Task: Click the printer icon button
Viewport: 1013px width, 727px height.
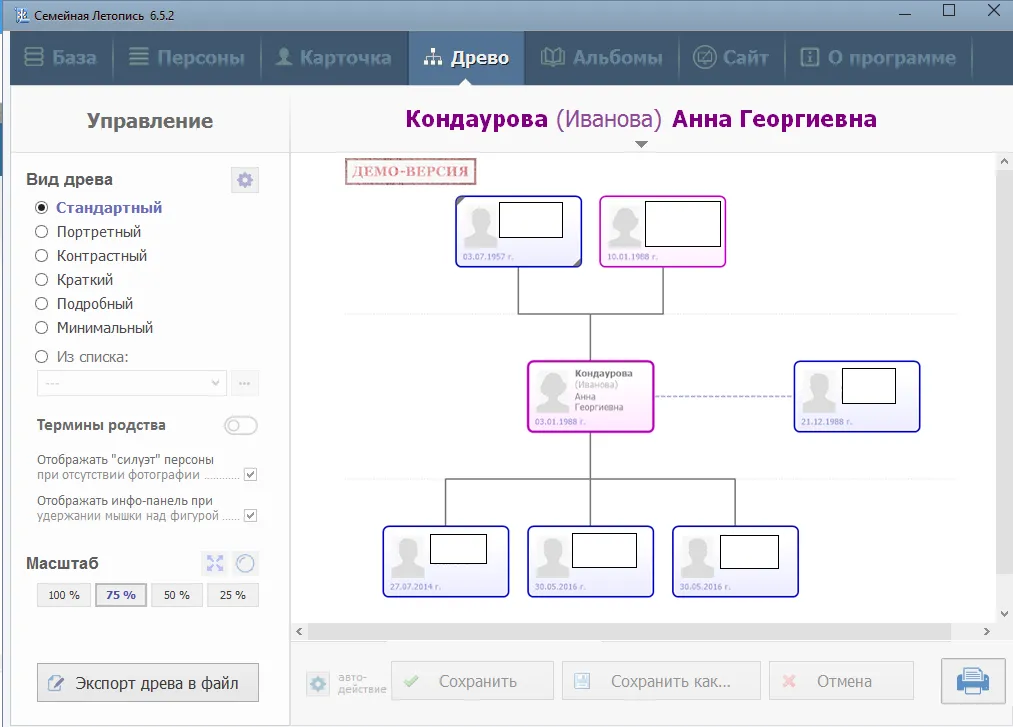Action: click(x=973, y=681)
